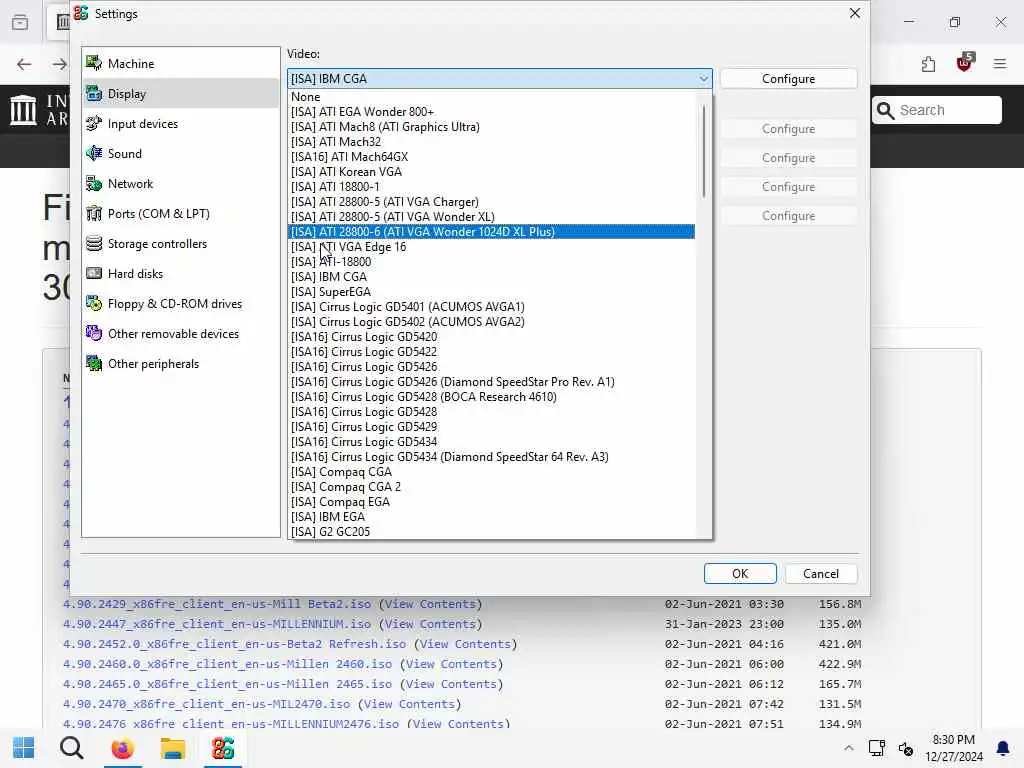Select [ISA16] Cirrus Logic GD5428 (BOCA Research 4610)
Screen dimensions: 1024x768
coord(491,397)
